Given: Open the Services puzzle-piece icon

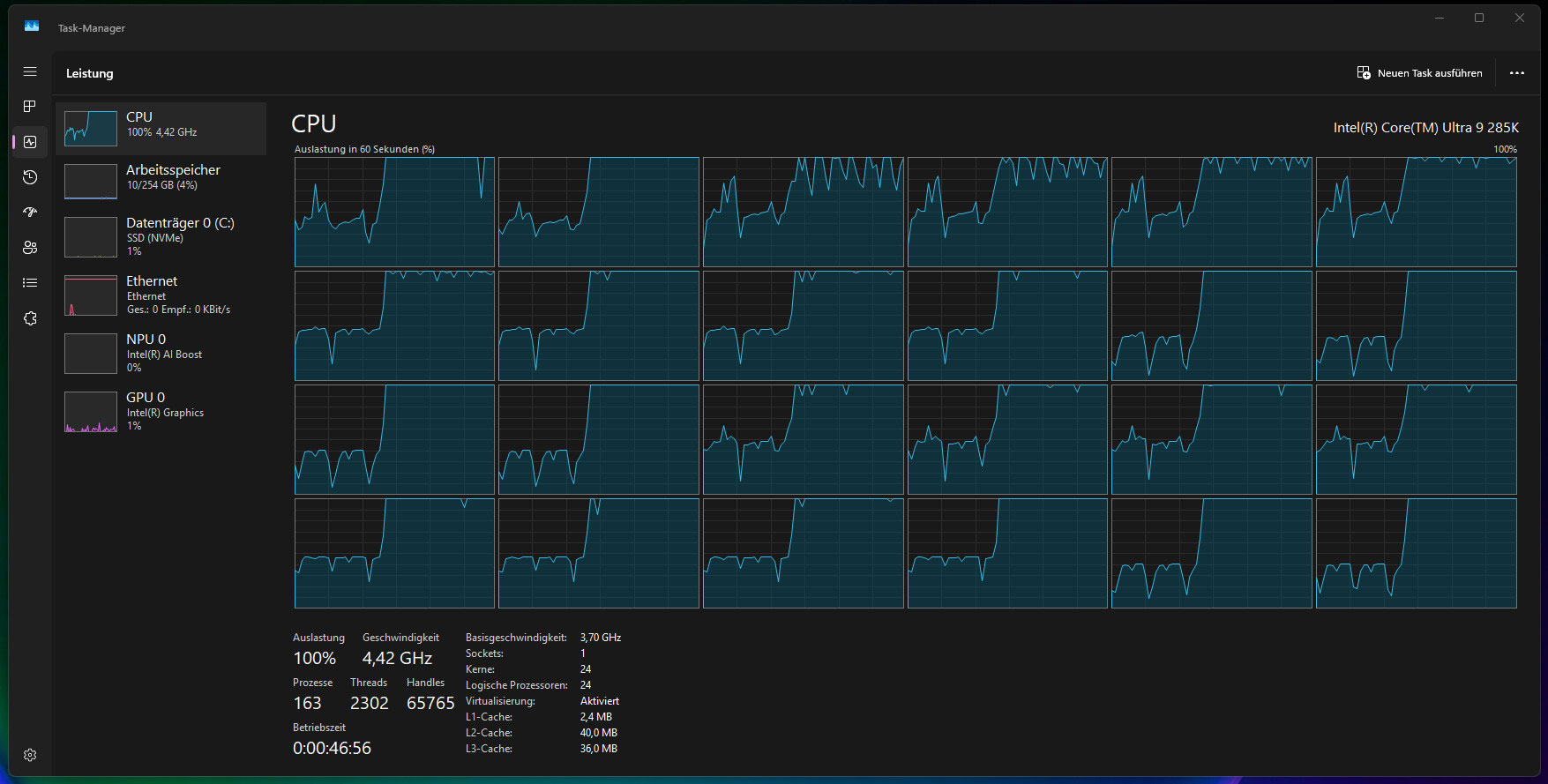Looking at the screenshot, I should (30, 318).
